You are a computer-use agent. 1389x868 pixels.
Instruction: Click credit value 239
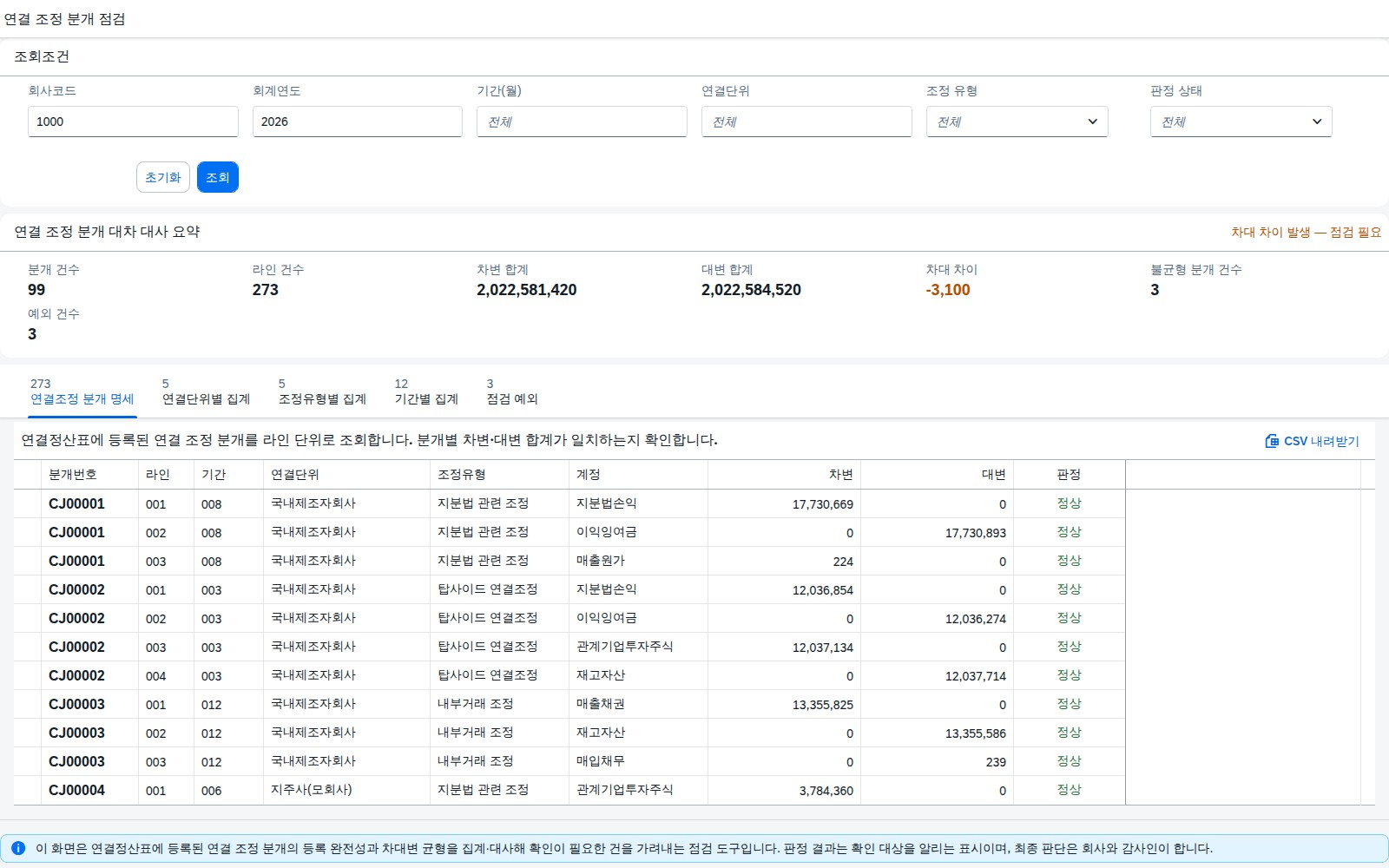996,762
